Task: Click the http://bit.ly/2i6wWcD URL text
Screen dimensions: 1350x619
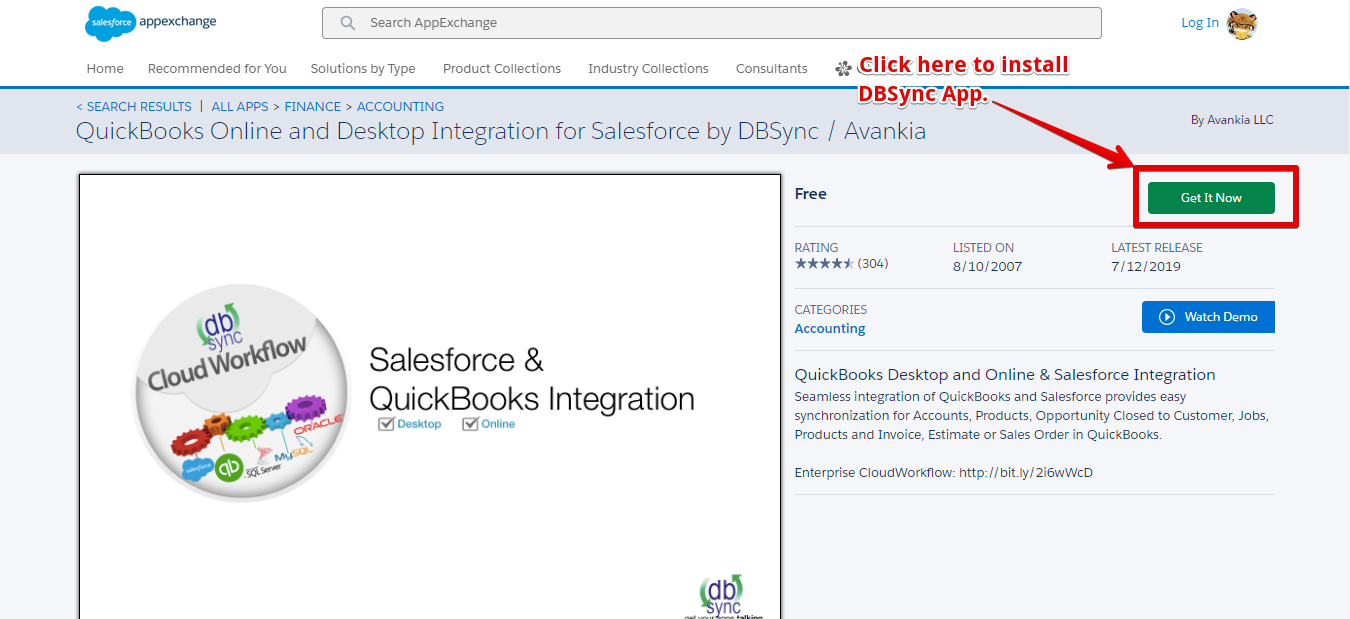Action: (x=1026, y=472)
